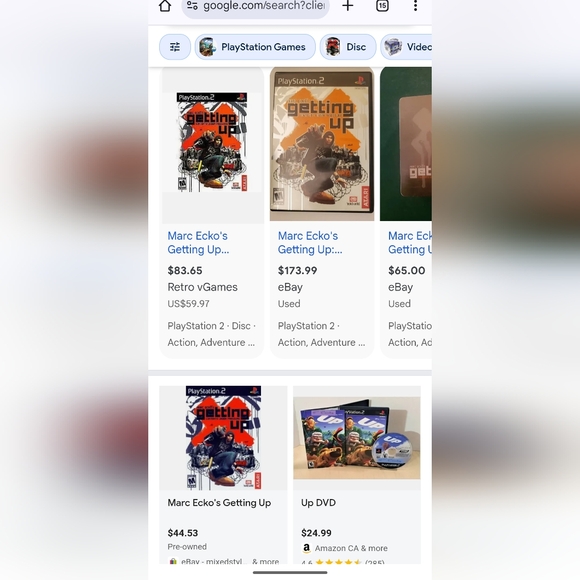Image resolution: width=580 pixels, height=580 pixels.
Task: Click the google.com address bar
Action: [255, 6]
